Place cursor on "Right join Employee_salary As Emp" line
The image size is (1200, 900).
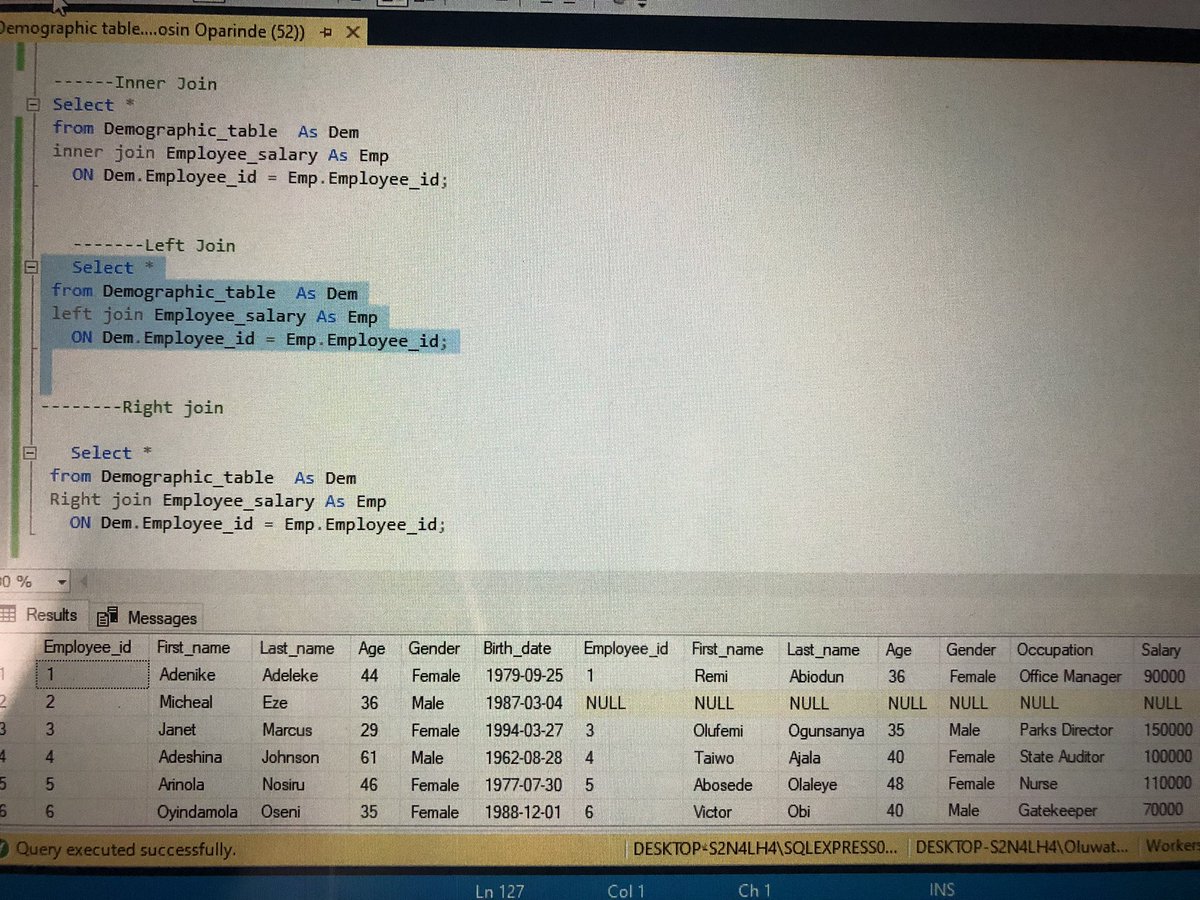tap(218, 500)
